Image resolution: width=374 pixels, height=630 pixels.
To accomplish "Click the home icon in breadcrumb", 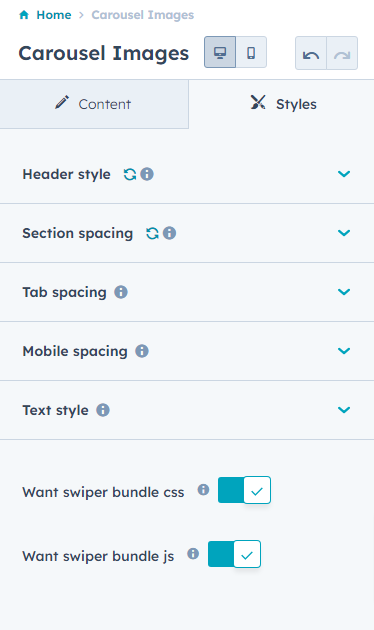I will tap(24, 15).
